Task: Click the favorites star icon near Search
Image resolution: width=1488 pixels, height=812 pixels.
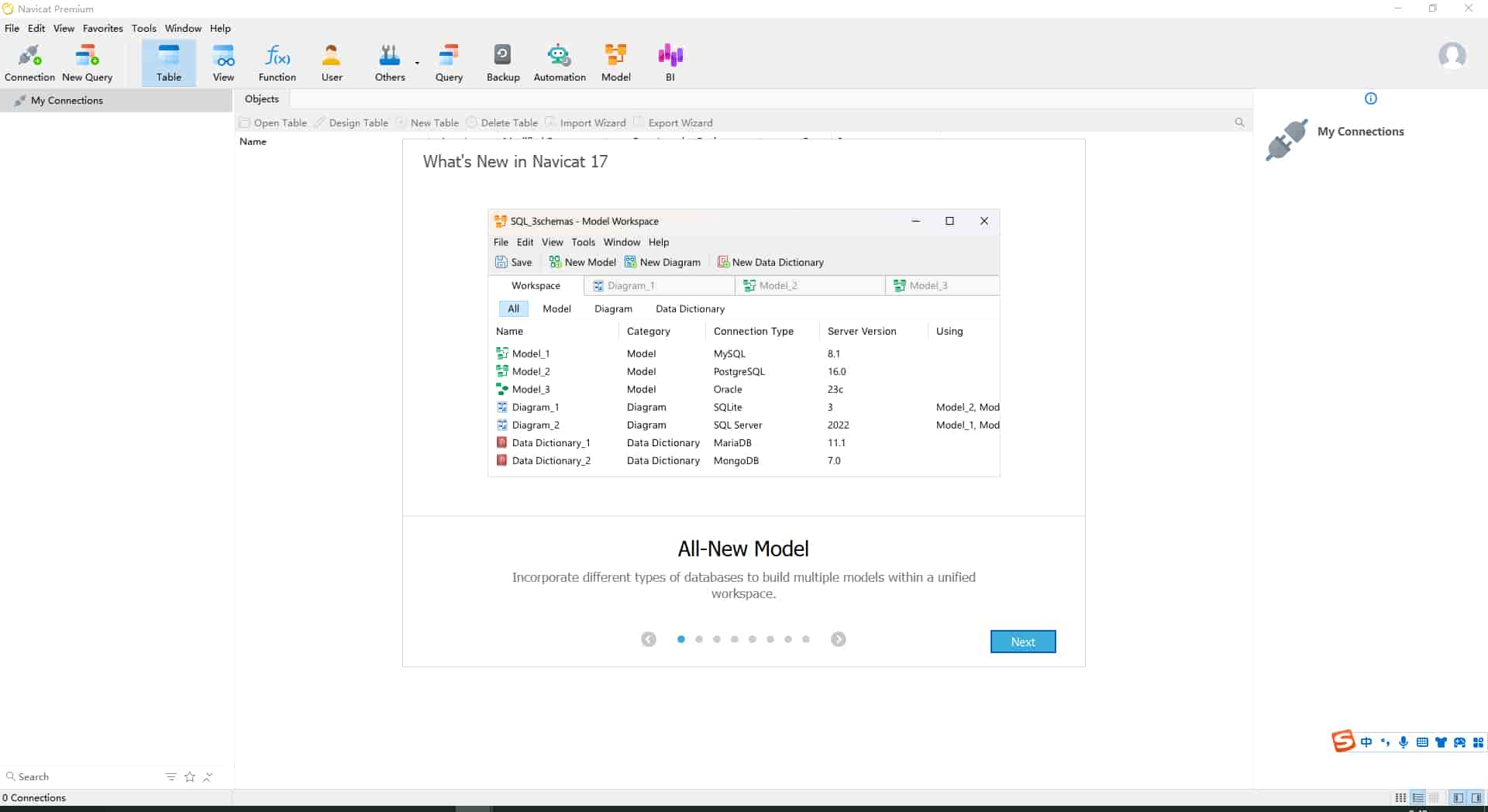Action: pos(190,776)
